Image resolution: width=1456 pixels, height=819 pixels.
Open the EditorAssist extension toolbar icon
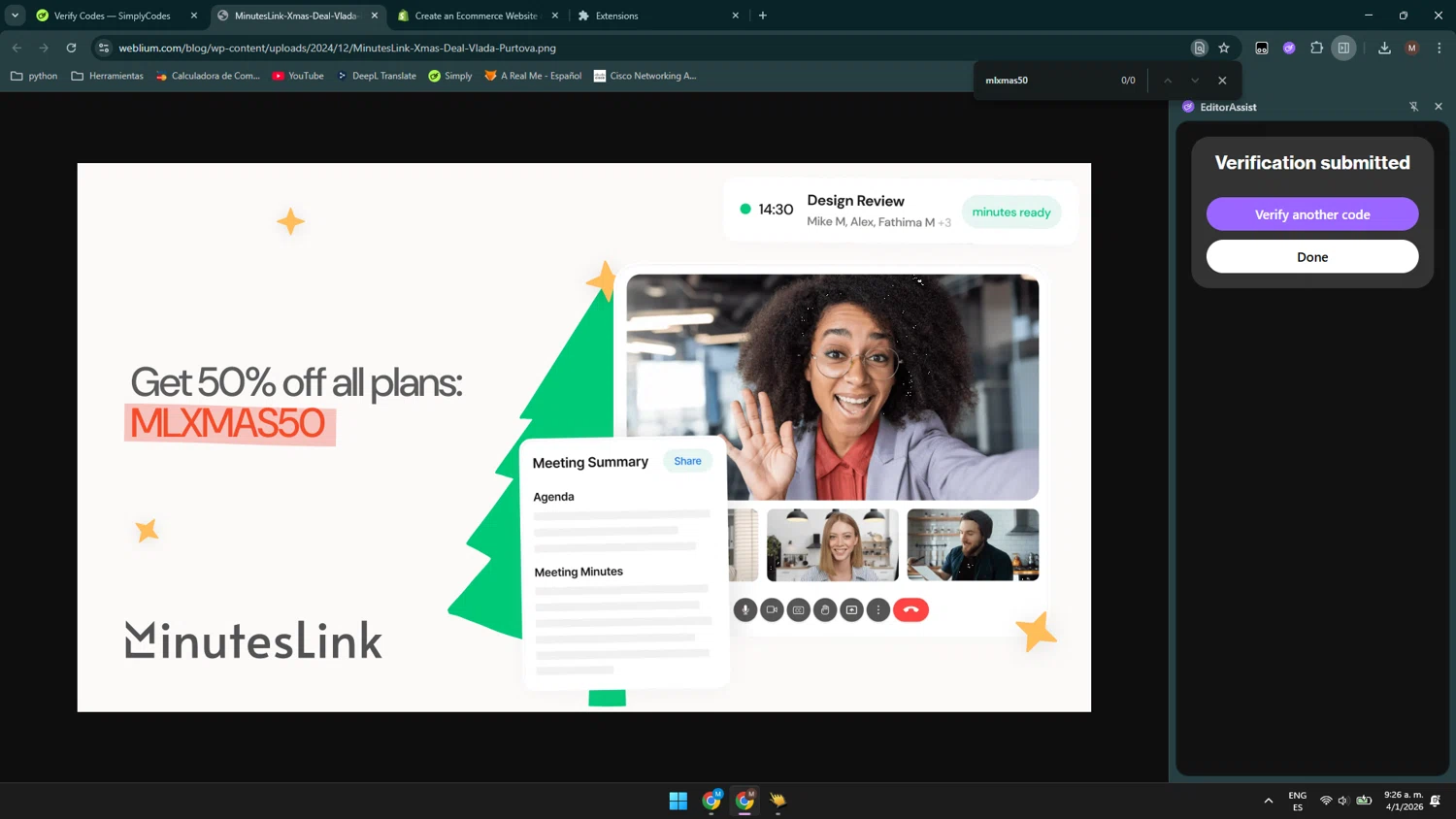1289,48
